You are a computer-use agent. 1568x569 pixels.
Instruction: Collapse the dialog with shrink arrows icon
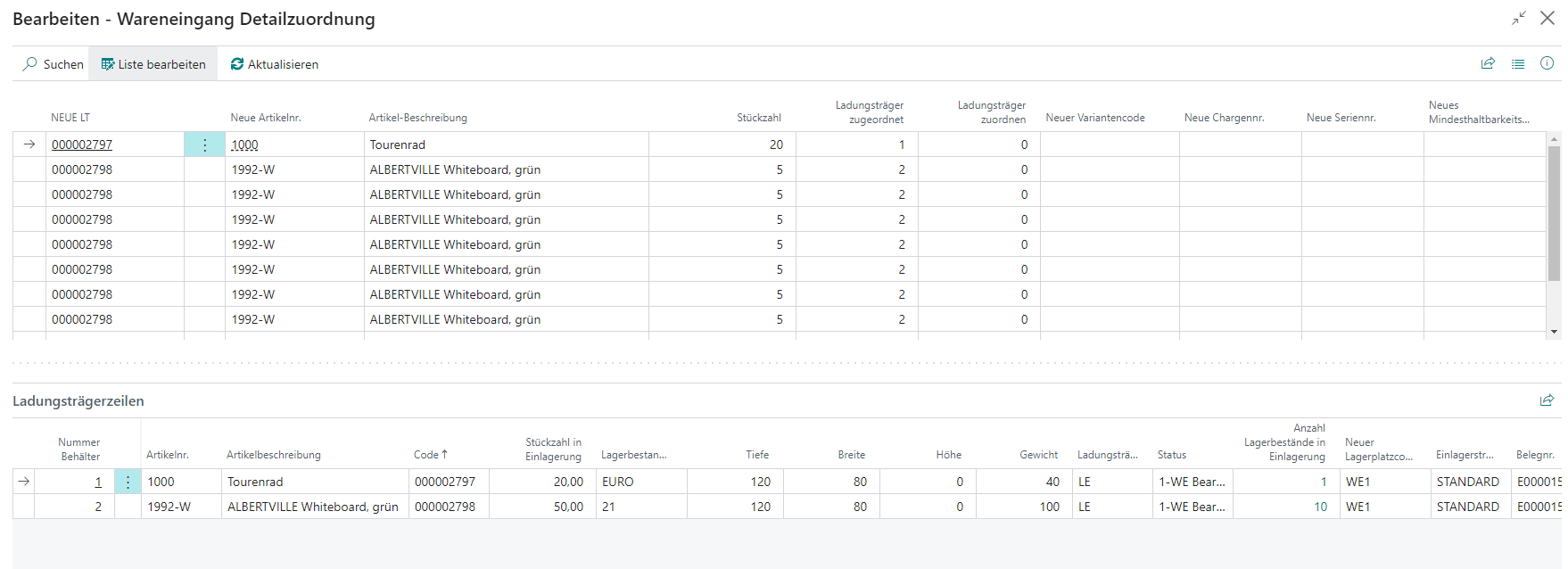(x=1519, y=19)
